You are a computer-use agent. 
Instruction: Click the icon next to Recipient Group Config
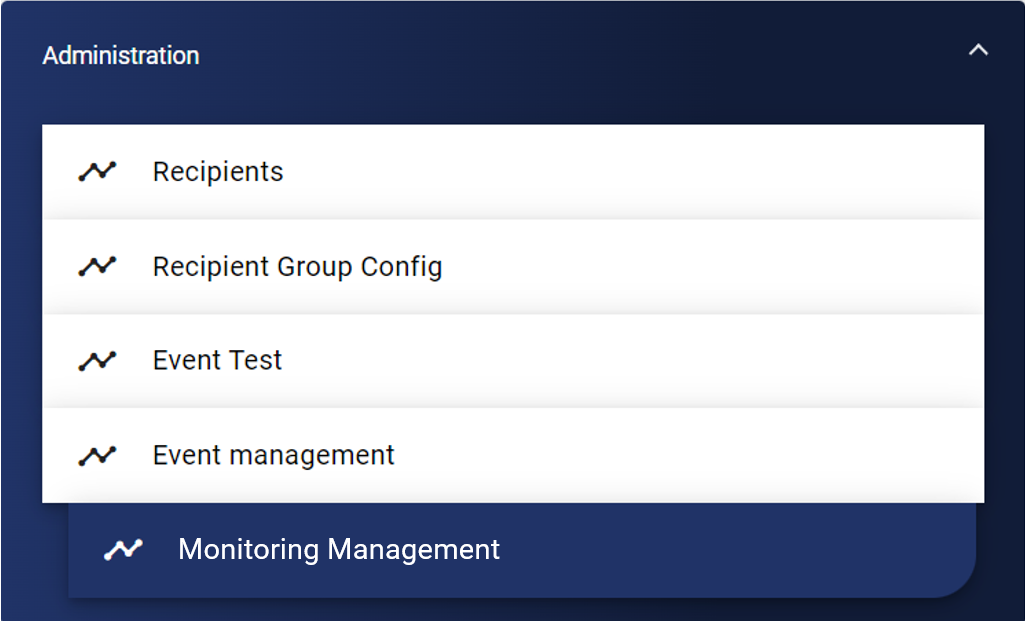coord(97,267)
